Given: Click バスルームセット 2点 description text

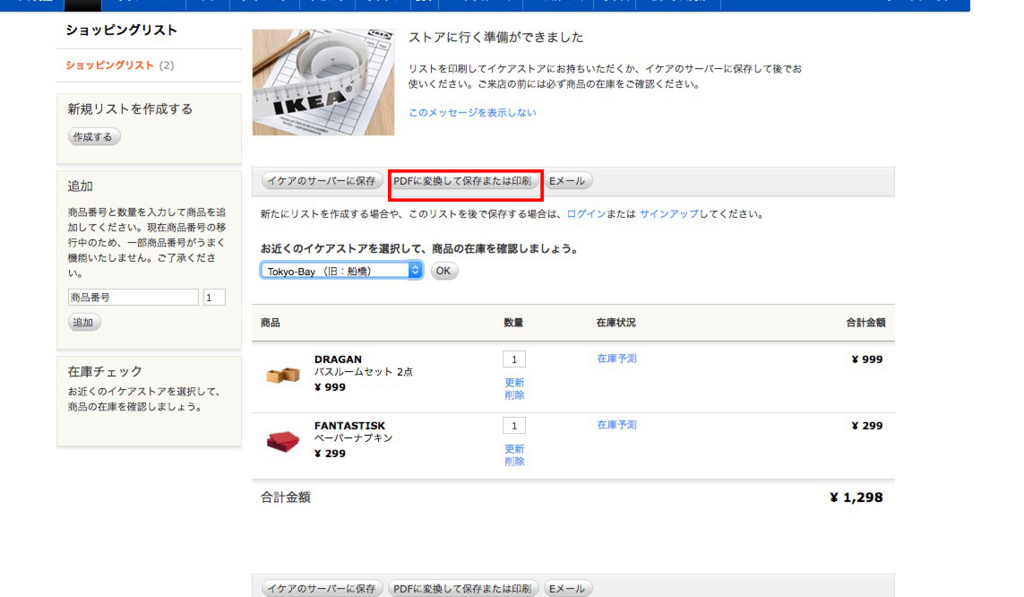Looking at the screenshot, I should [x=363, y=372].
